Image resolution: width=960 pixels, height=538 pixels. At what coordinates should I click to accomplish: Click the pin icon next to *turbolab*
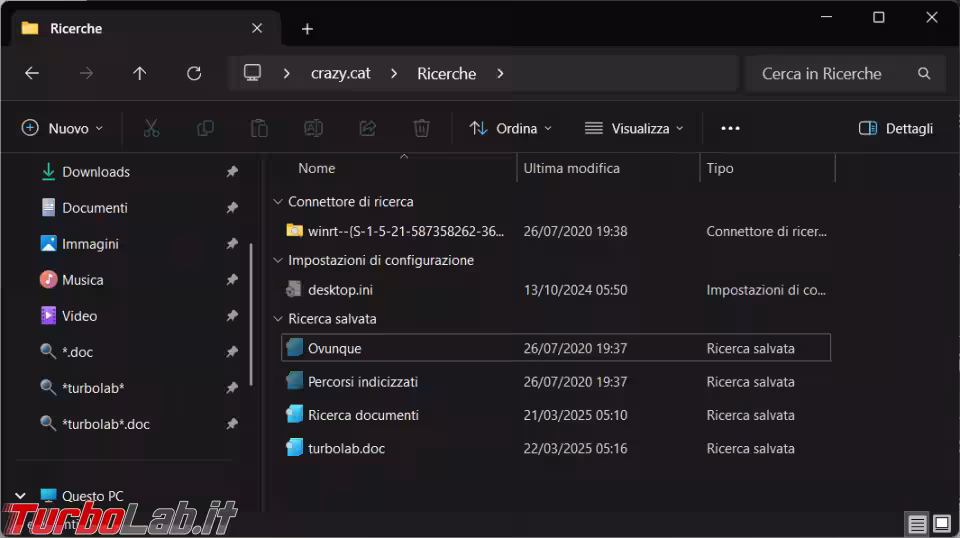pyautogui.click(x=232, y=388)
